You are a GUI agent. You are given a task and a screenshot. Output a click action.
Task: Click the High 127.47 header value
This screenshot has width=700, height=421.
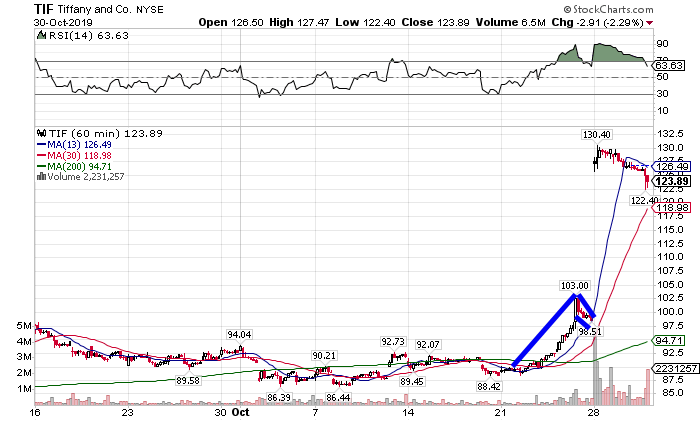pyautogui.click(x=300, y=22)
